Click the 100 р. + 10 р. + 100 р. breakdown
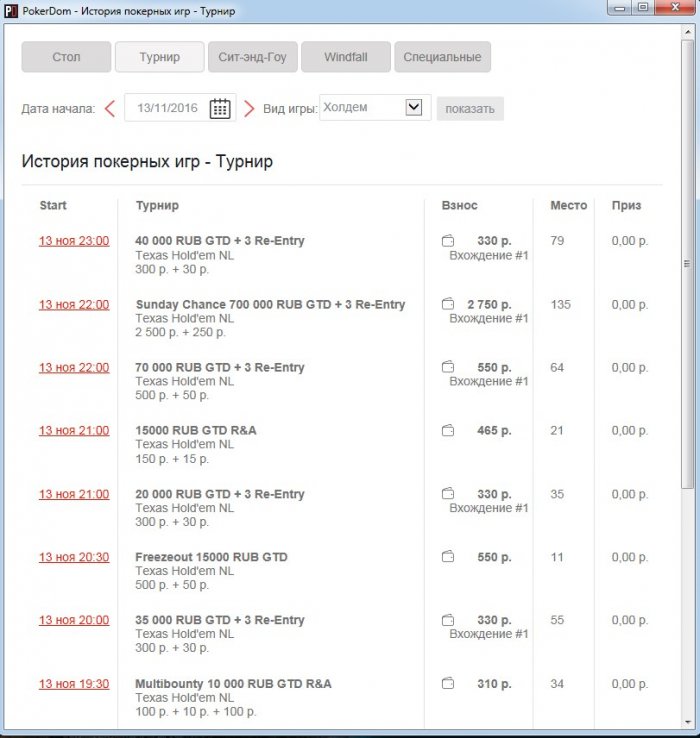 pos(196,712)
